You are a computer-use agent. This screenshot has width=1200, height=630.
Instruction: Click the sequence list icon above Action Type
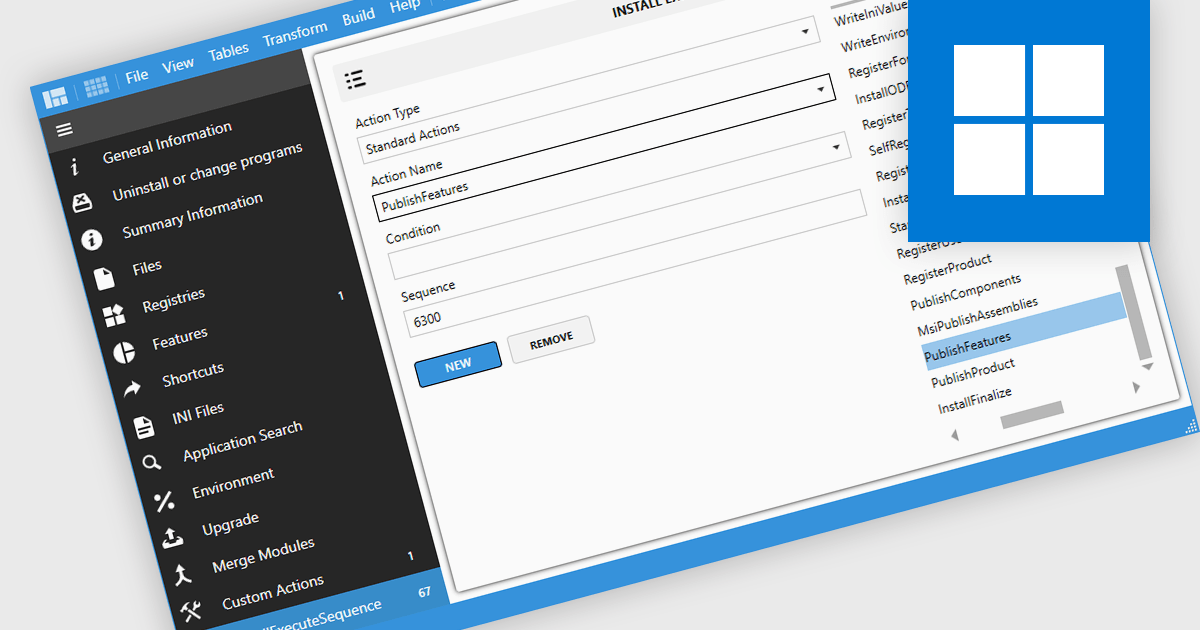coord(356,79)
